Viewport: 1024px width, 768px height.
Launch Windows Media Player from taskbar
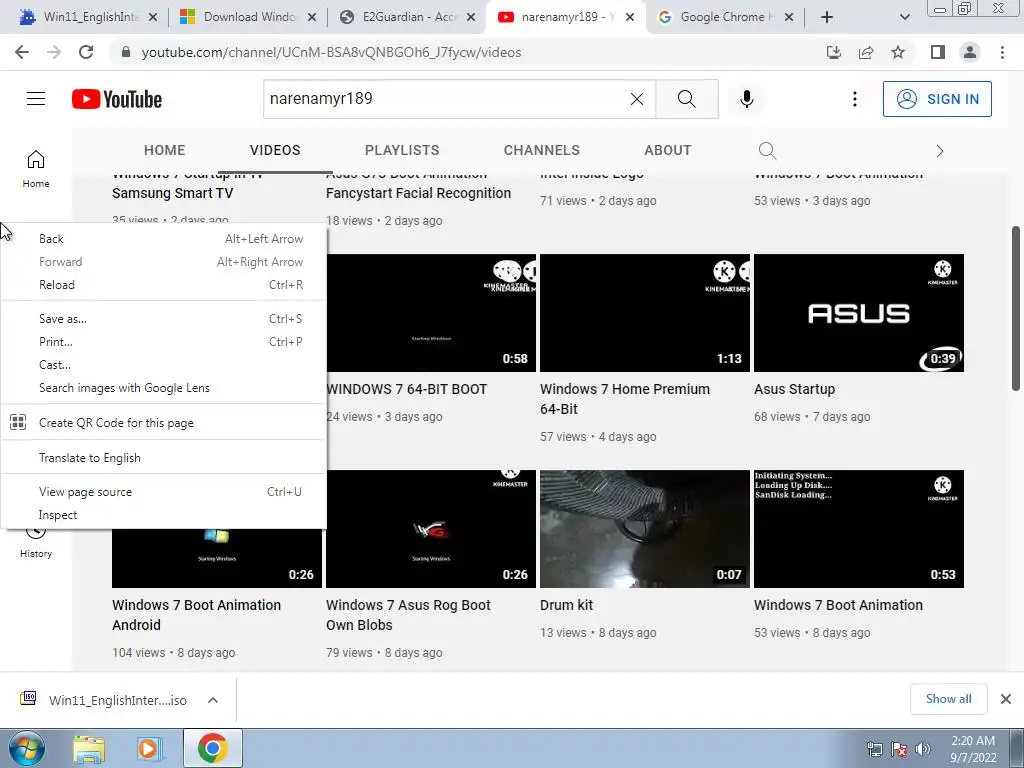coord(150,749)
